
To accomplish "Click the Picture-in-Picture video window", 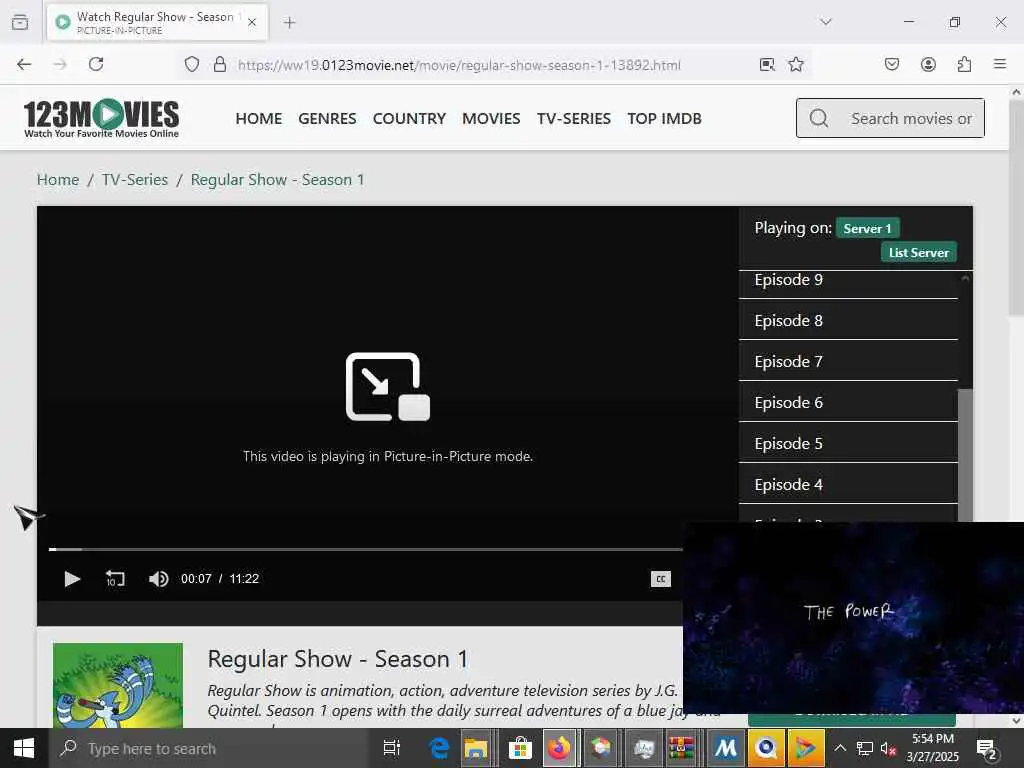I will [x=853, y=617].
